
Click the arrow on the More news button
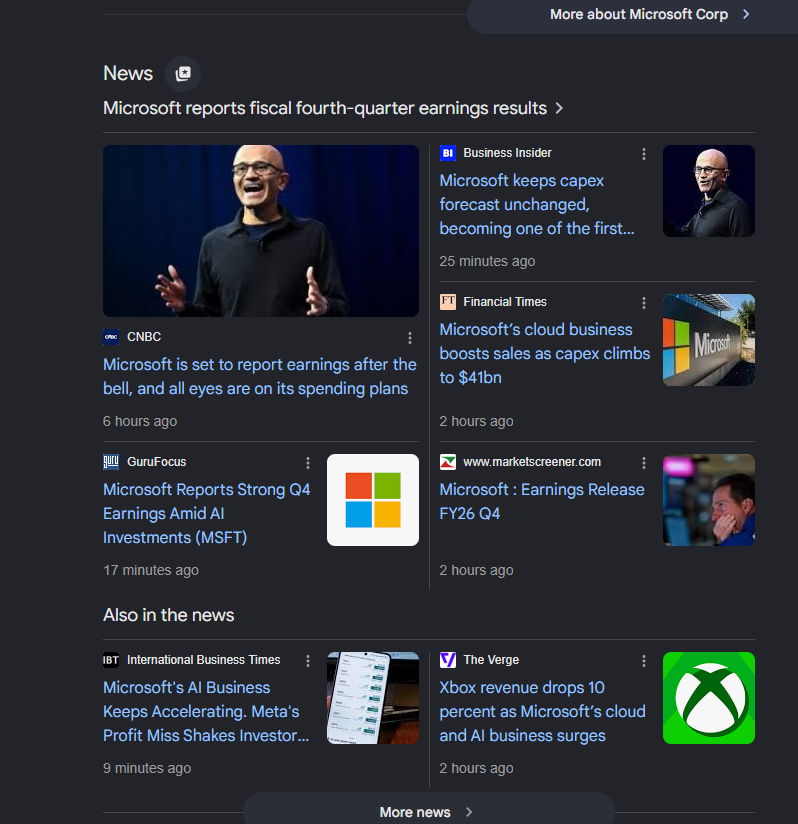[469, 812]
